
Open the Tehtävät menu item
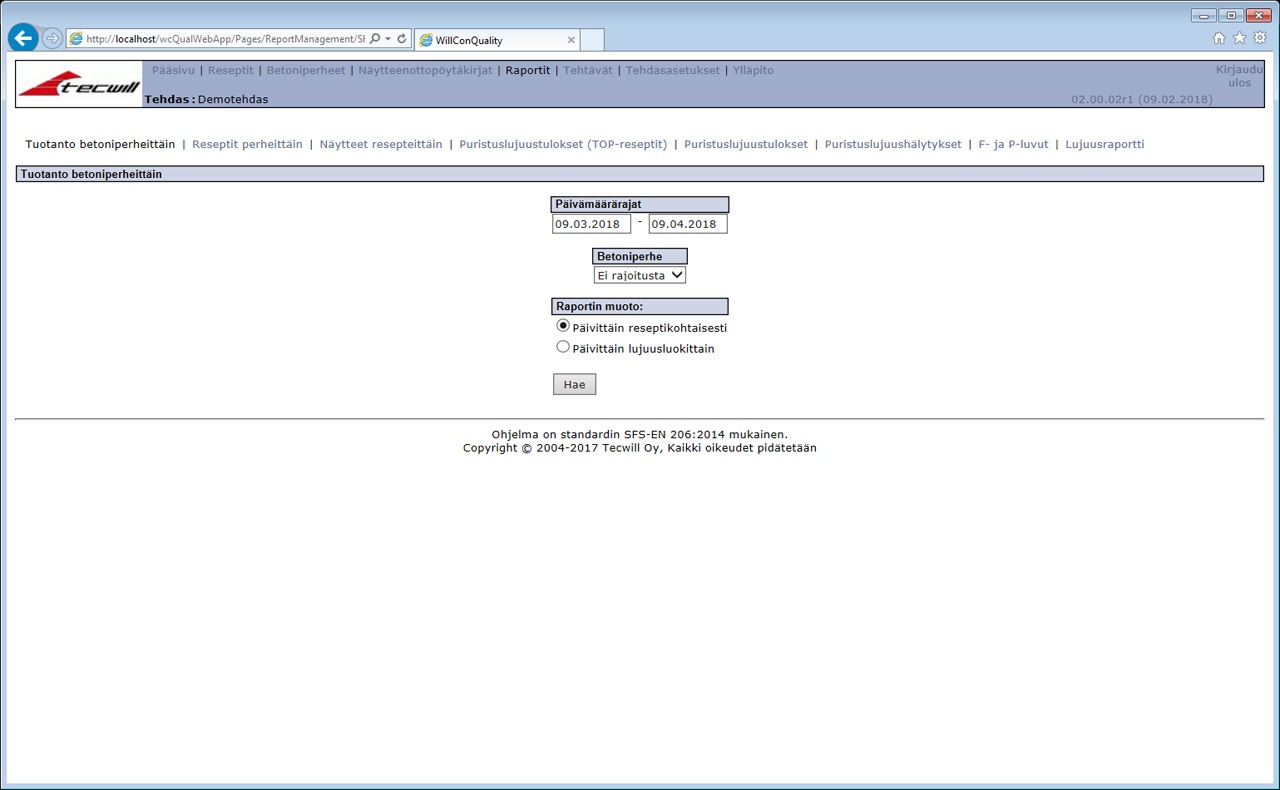coord(588,70)
